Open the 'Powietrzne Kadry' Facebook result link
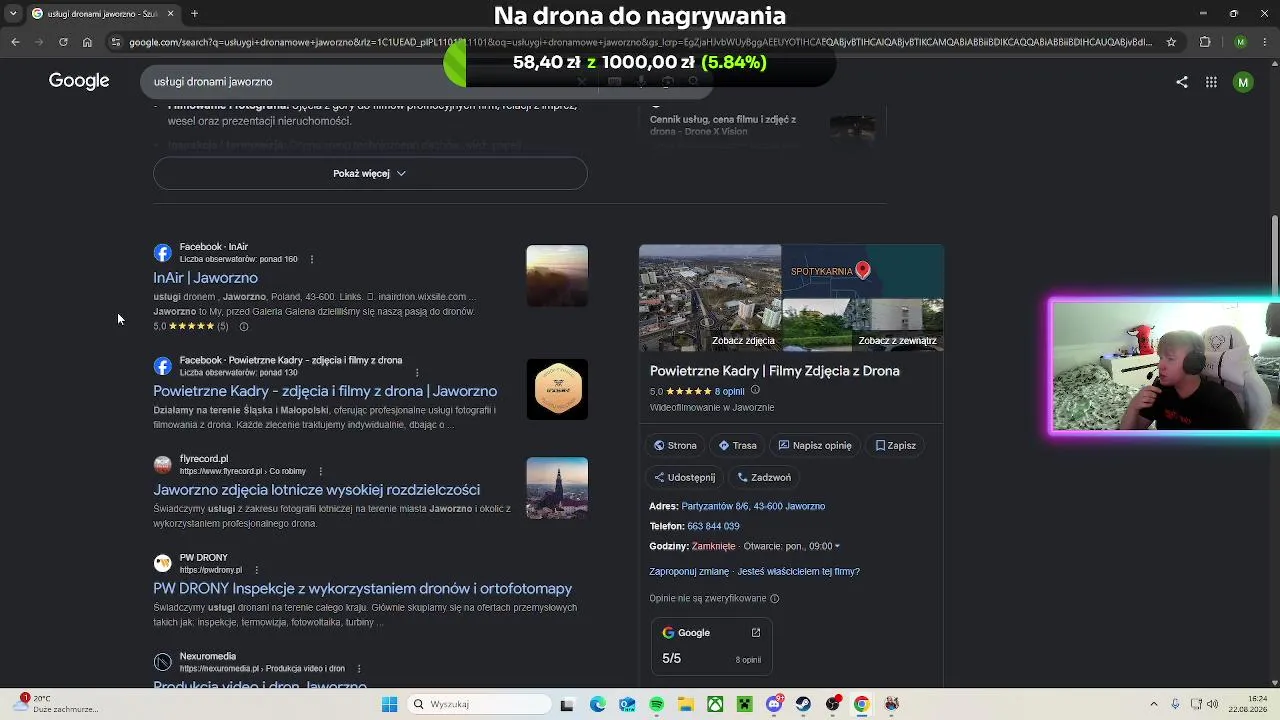This screenshot has height=720, width=1280. (x=325, y=391)
